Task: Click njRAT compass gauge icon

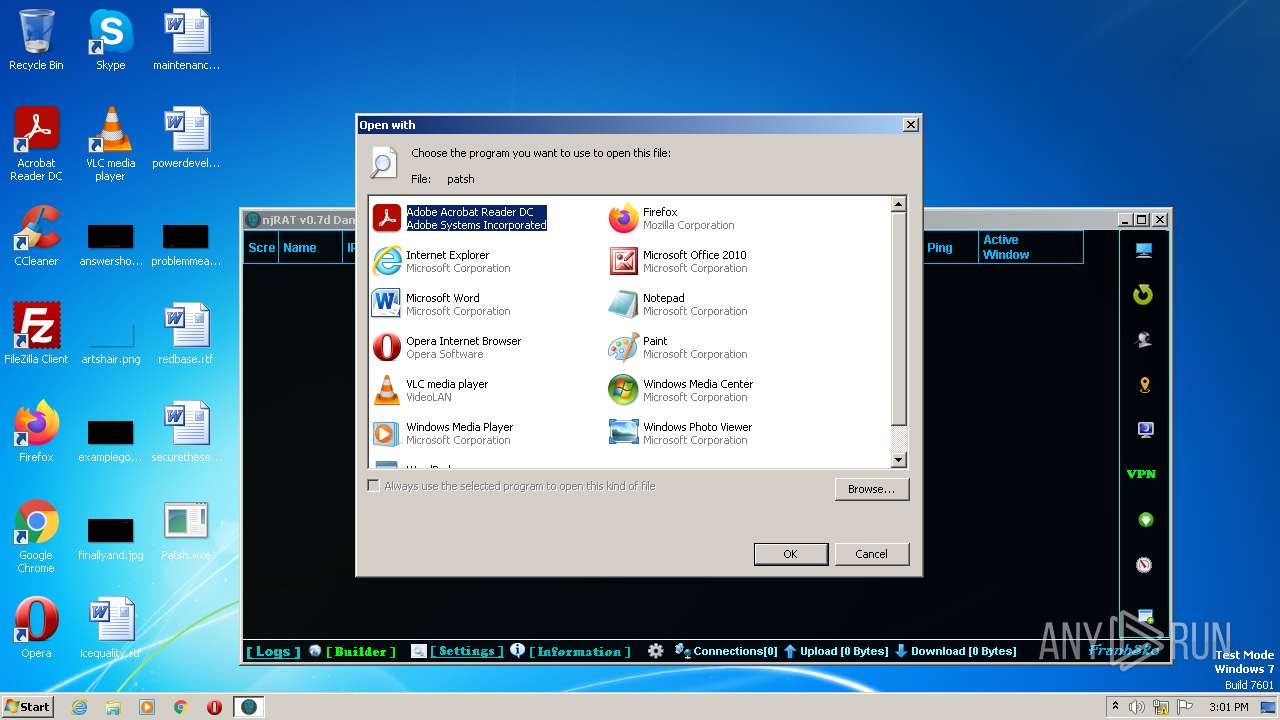Action: coord(1144,565)
